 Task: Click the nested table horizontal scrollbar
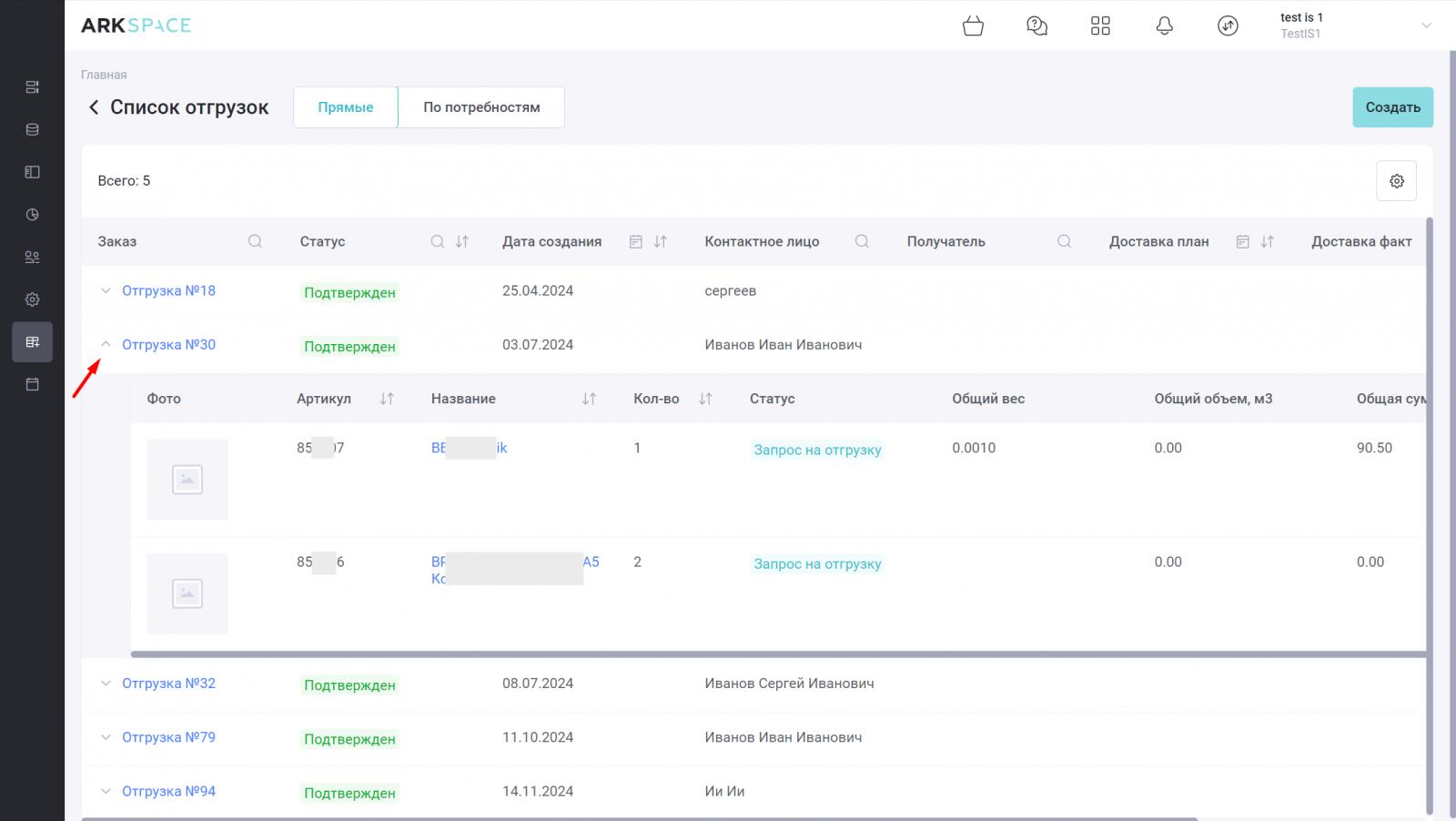click(778, 654)
